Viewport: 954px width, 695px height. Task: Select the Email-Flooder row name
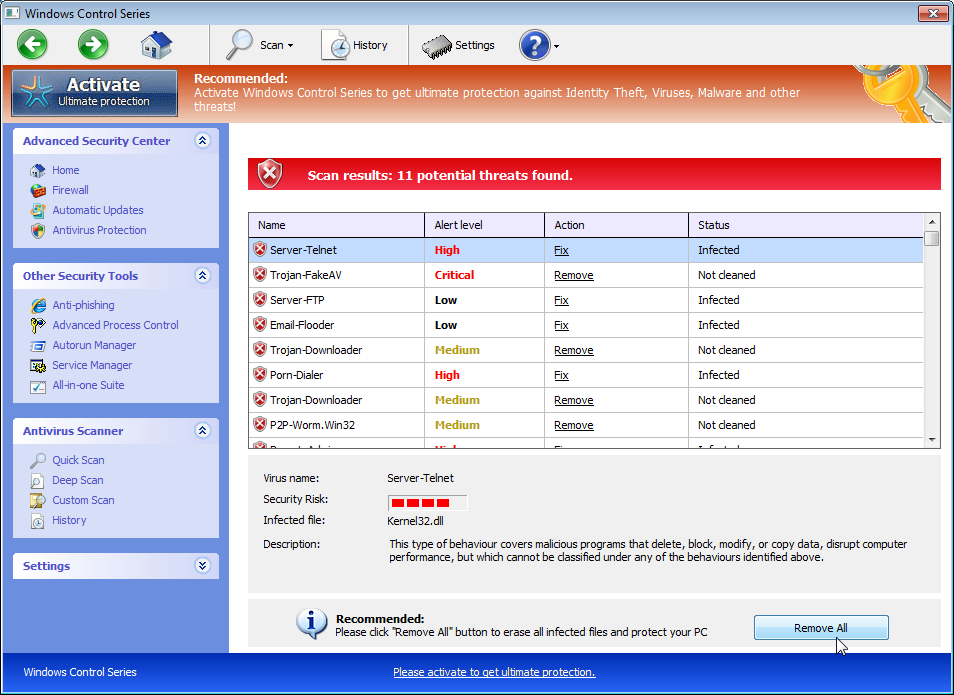(x=302, y=326)
